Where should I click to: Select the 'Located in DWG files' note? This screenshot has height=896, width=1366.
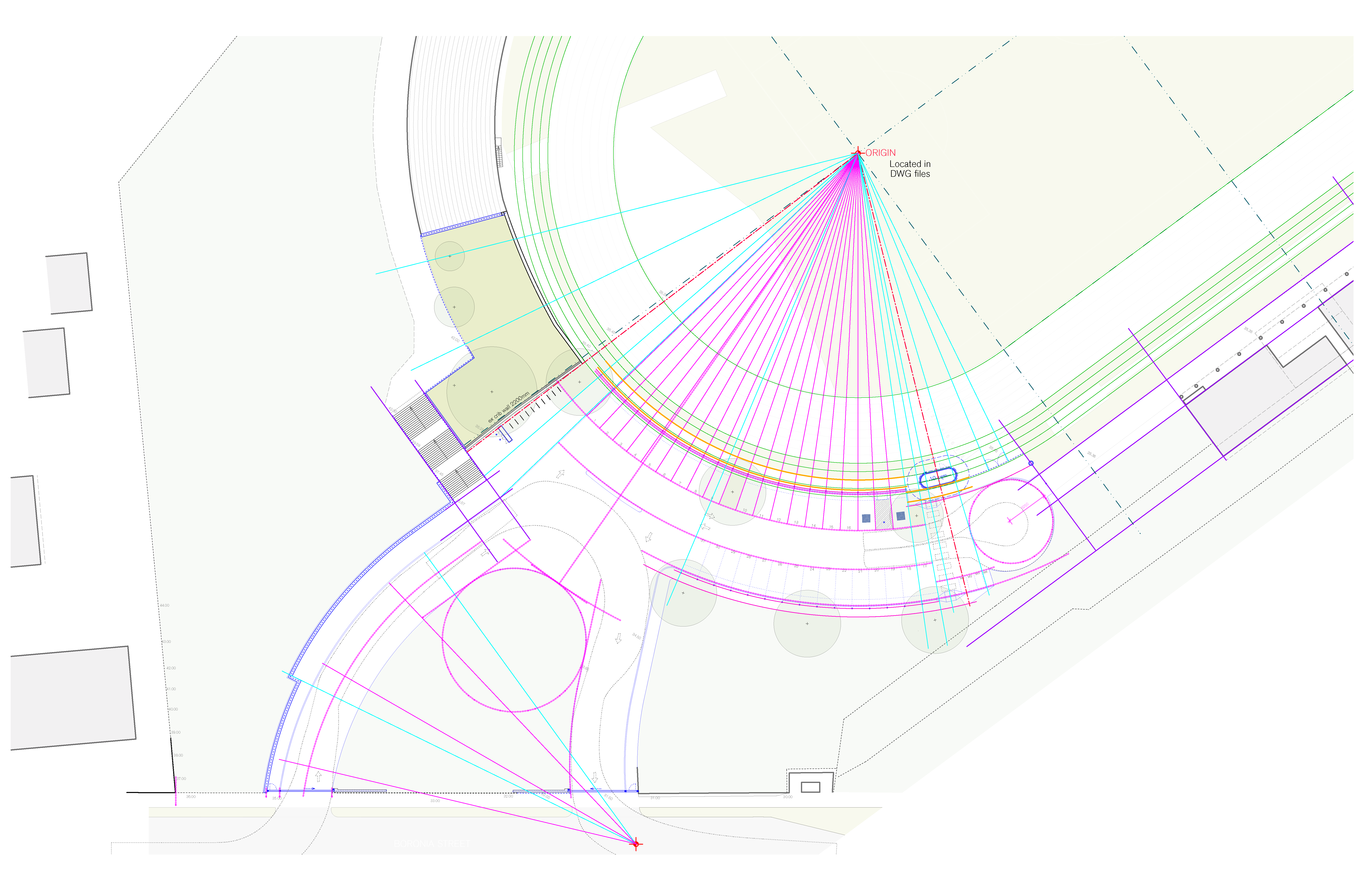pos(910,169)
